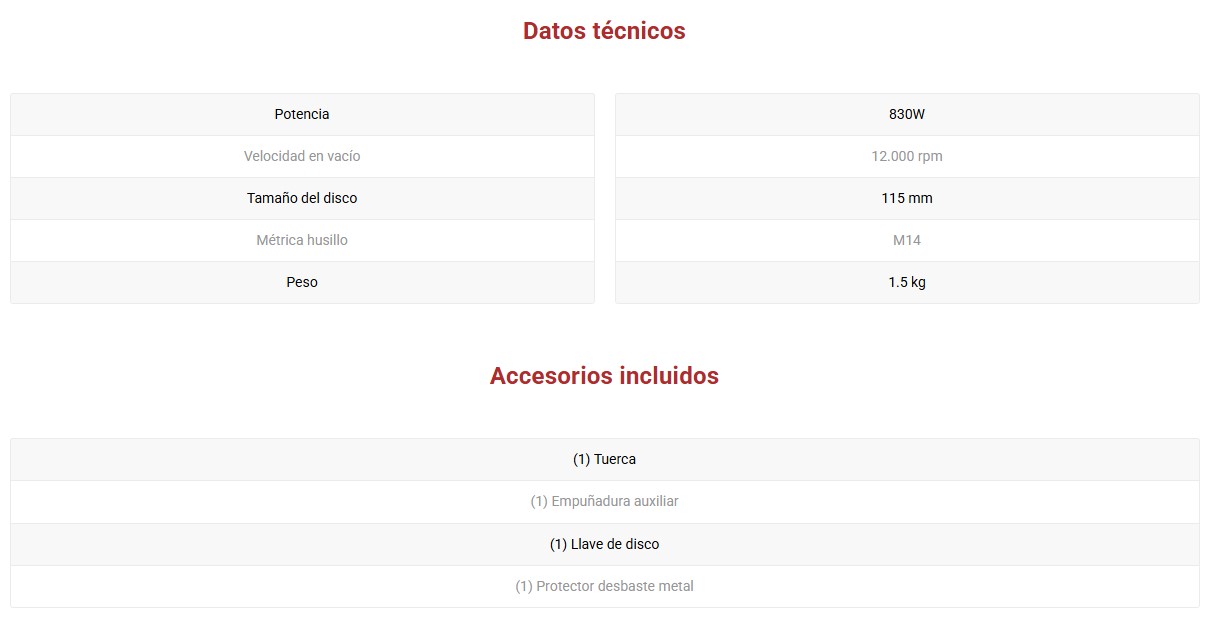Select the Peso label cell
Screen dimensions: 1213x628
pos(302,282)
